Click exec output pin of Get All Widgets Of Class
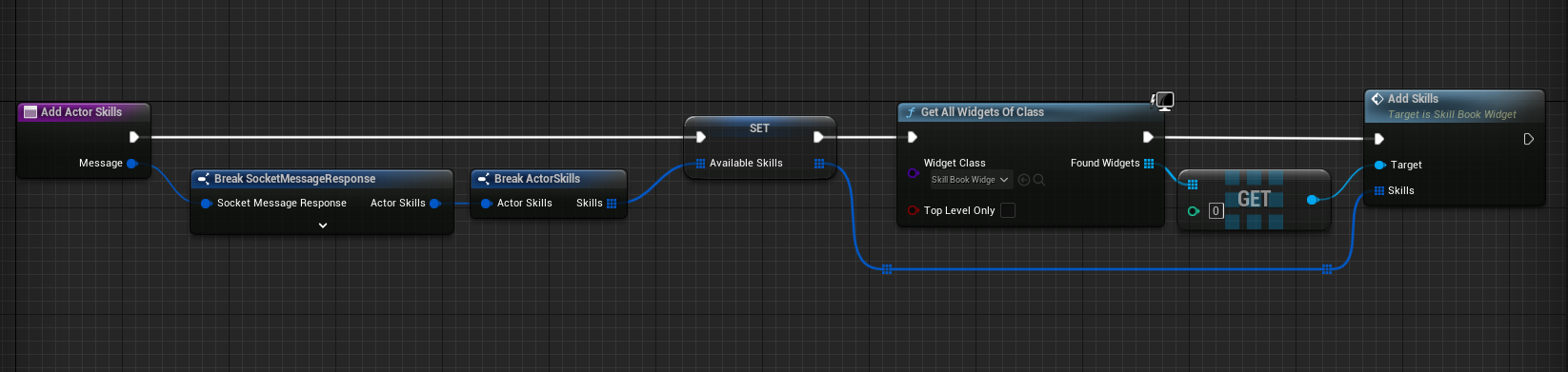Screen dimensions: 1568x372 [1148, 137]
